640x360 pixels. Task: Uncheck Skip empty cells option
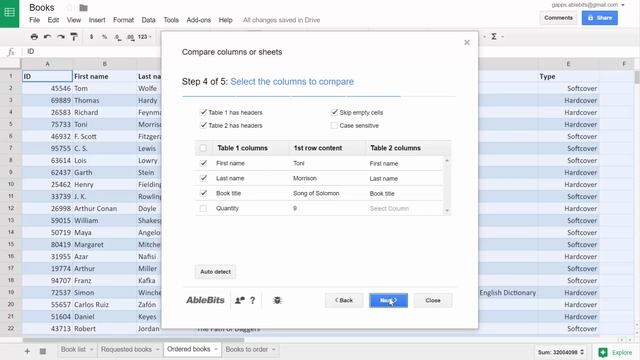334,112
